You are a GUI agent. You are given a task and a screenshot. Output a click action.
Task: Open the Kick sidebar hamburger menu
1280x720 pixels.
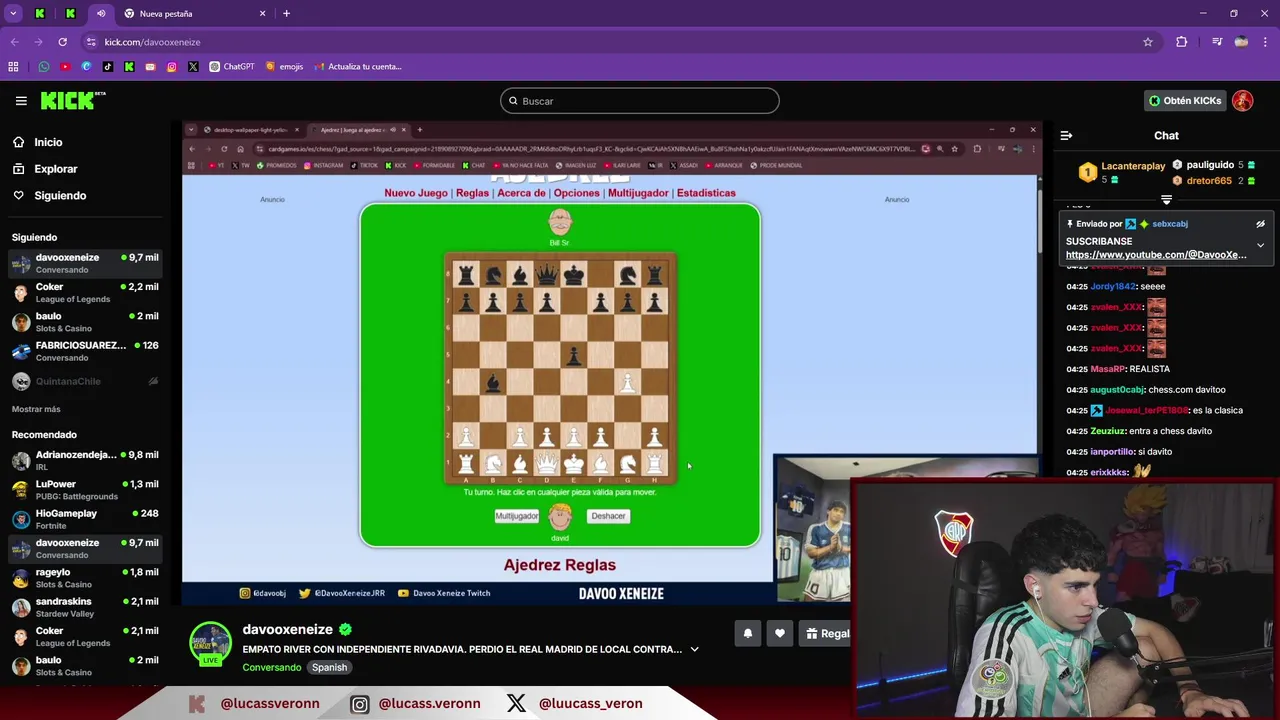click(21, 101)
